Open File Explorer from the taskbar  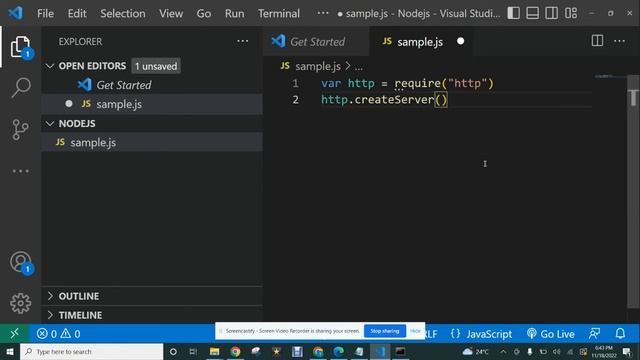pyautogui.click(x=215, y=351)
